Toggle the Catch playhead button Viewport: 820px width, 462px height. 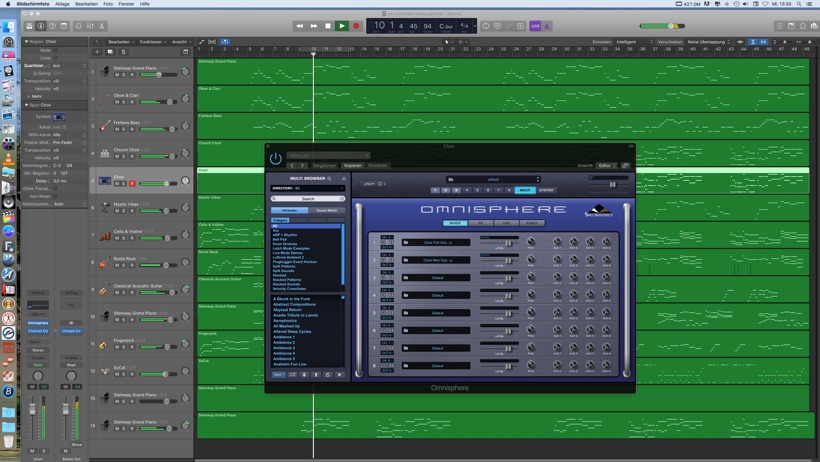coord(225,41)
